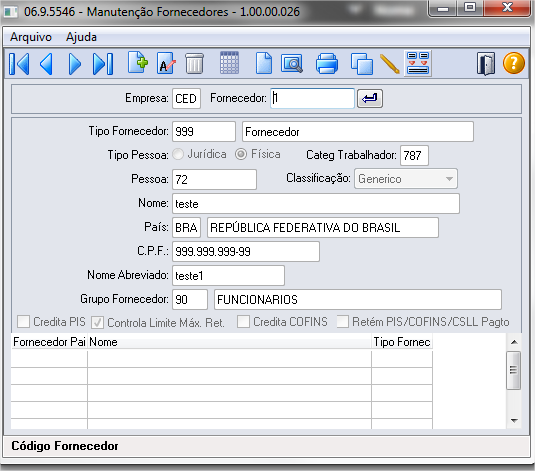Click Tipo Fornecedor code field 999
The height and width of the screenshot is (471, 535).
tap(204, 131)
